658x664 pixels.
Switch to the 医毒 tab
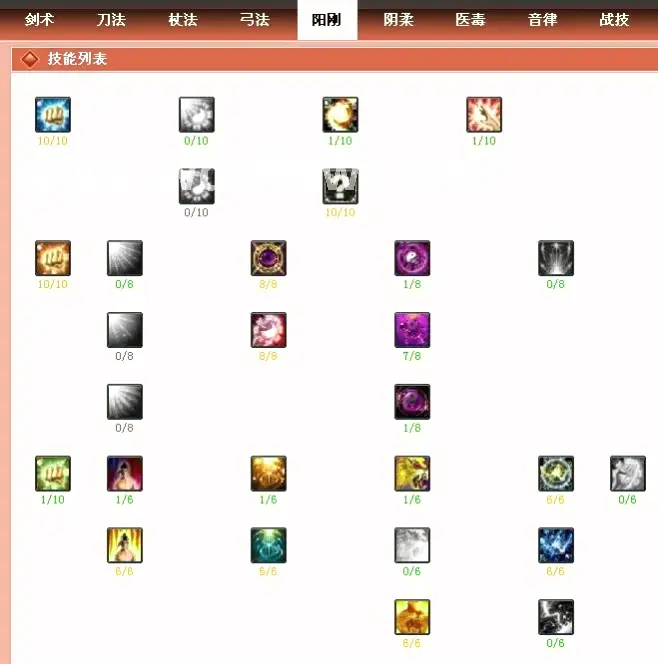pos(470,20)
